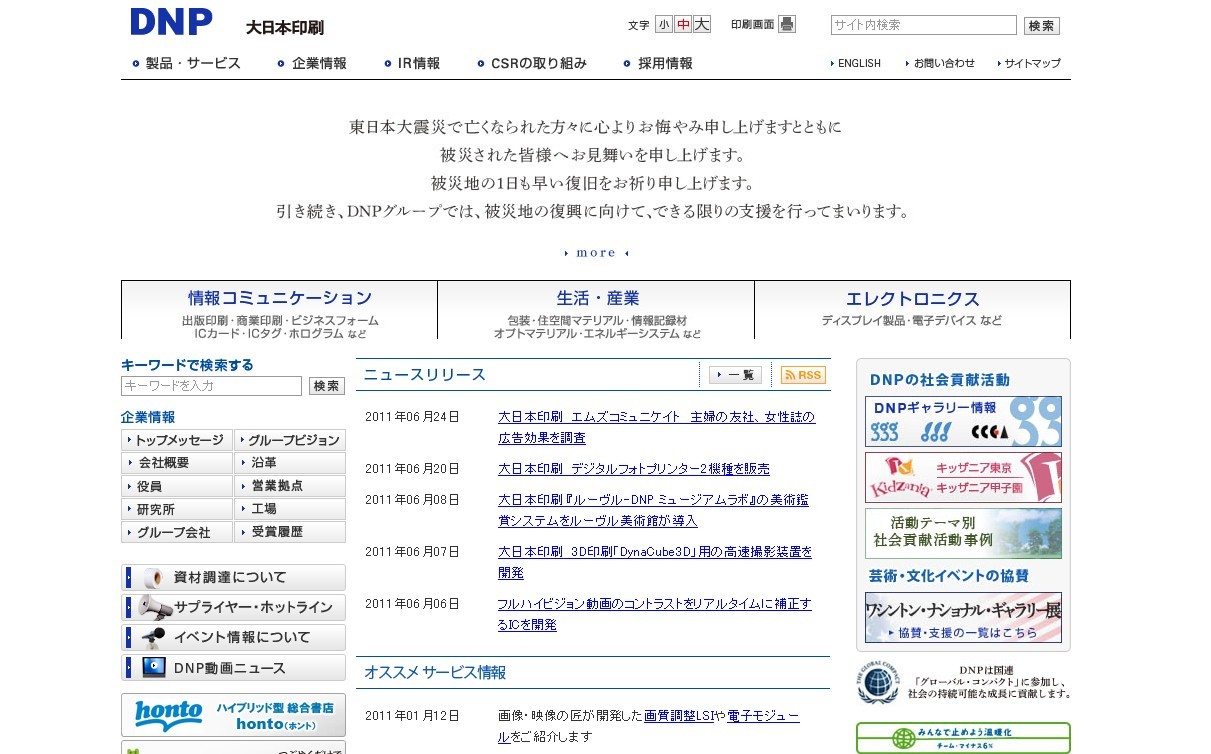The height and width of the screenshot is (754, 1211).
Task: Open the DNPギャラリー情報 banner
Action: (962, 421)
